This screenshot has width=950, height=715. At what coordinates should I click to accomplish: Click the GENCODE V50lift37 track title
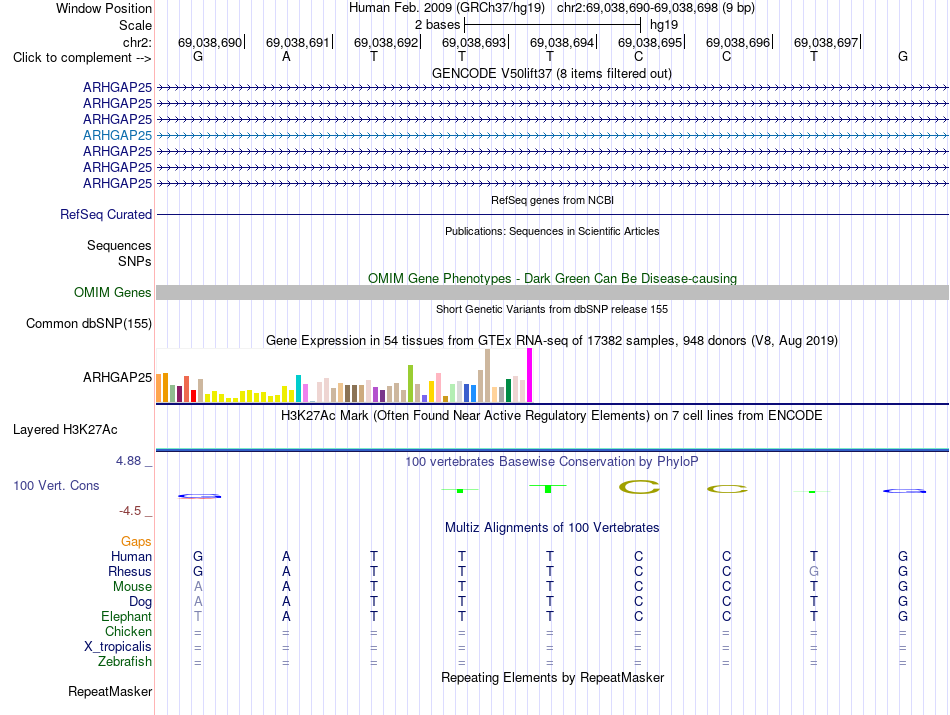point(552,74)
